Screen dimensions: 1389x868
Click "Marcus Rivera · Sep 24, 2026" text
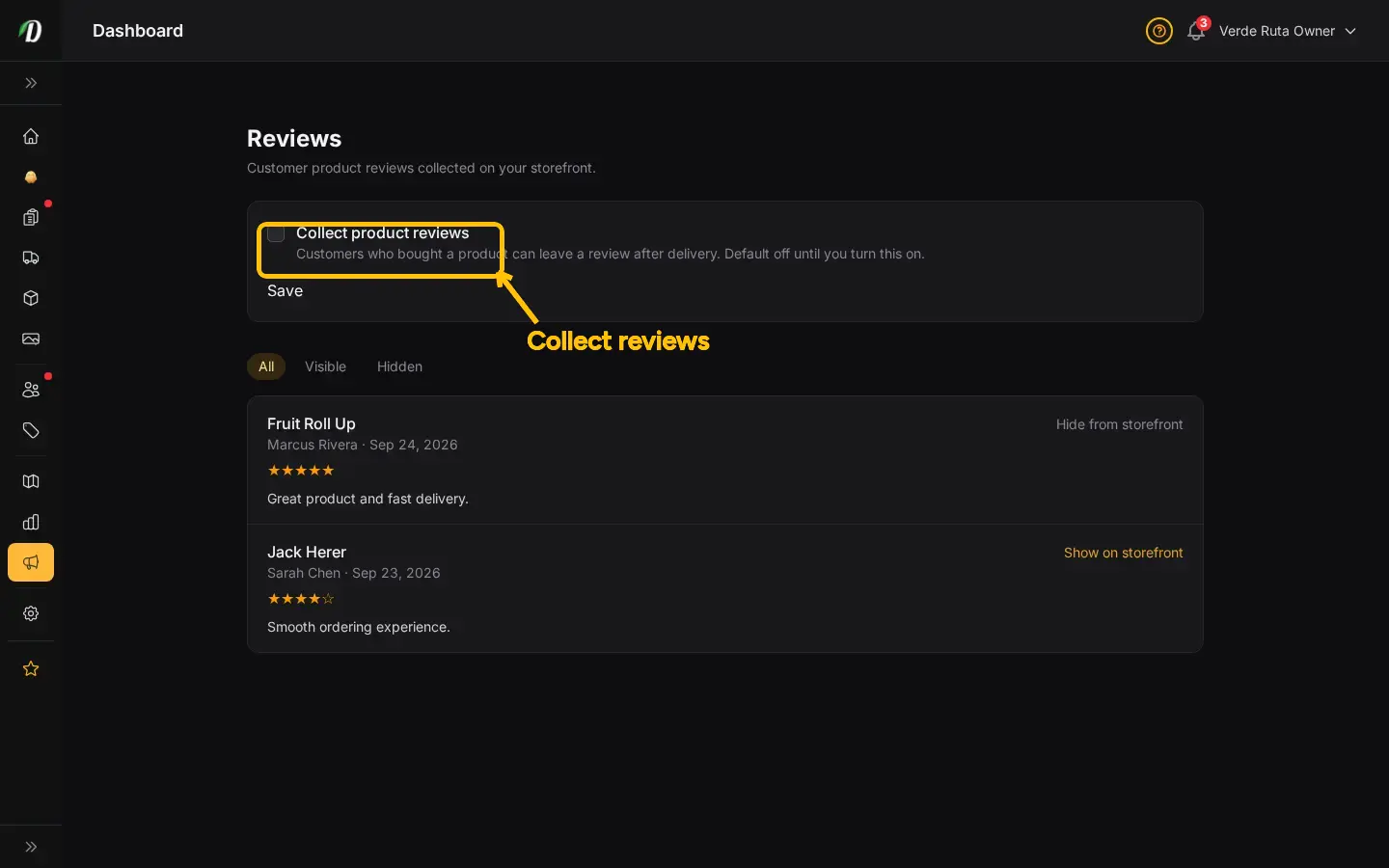[362, 445]
